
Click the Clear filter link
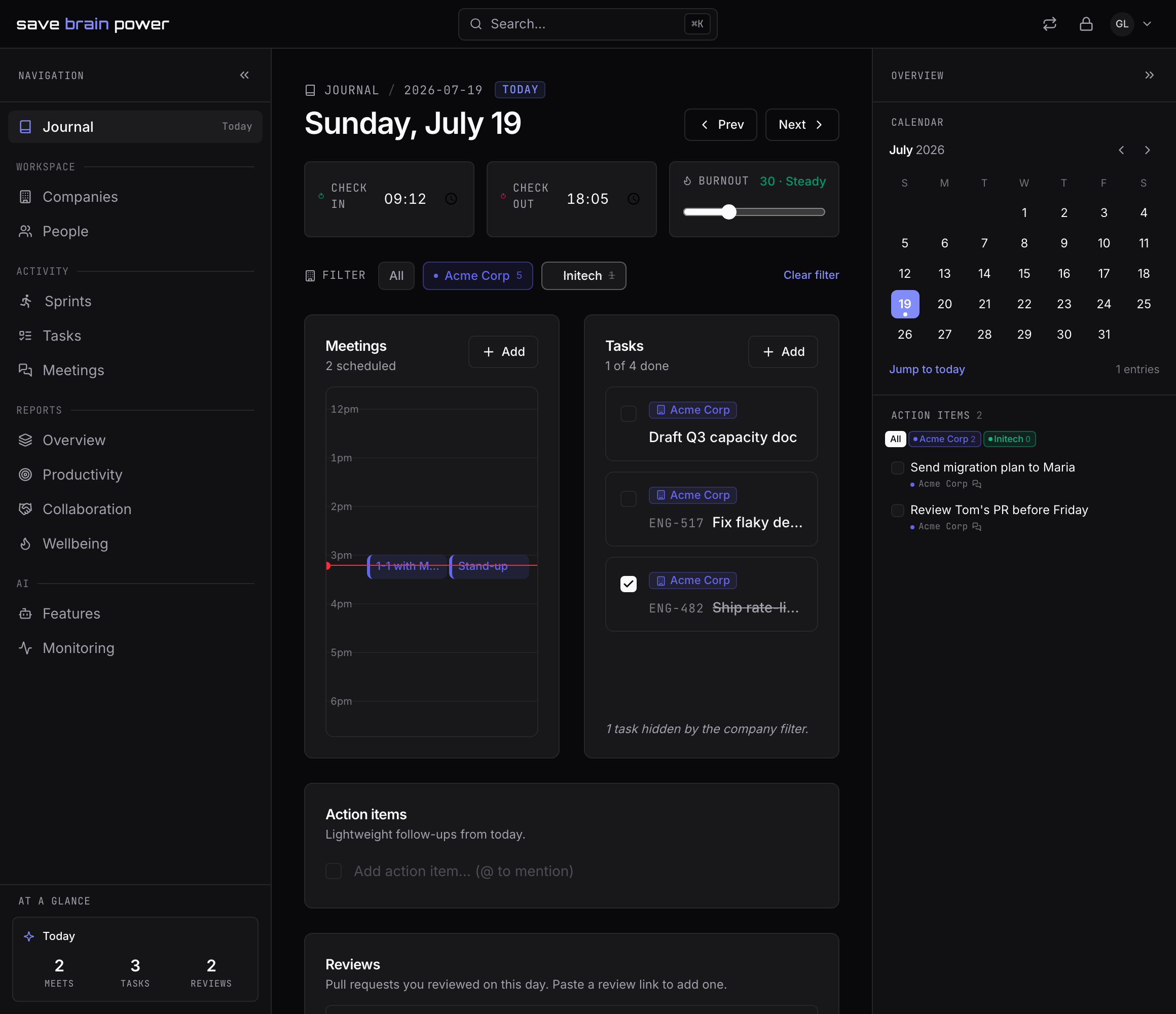pos(811,275)
